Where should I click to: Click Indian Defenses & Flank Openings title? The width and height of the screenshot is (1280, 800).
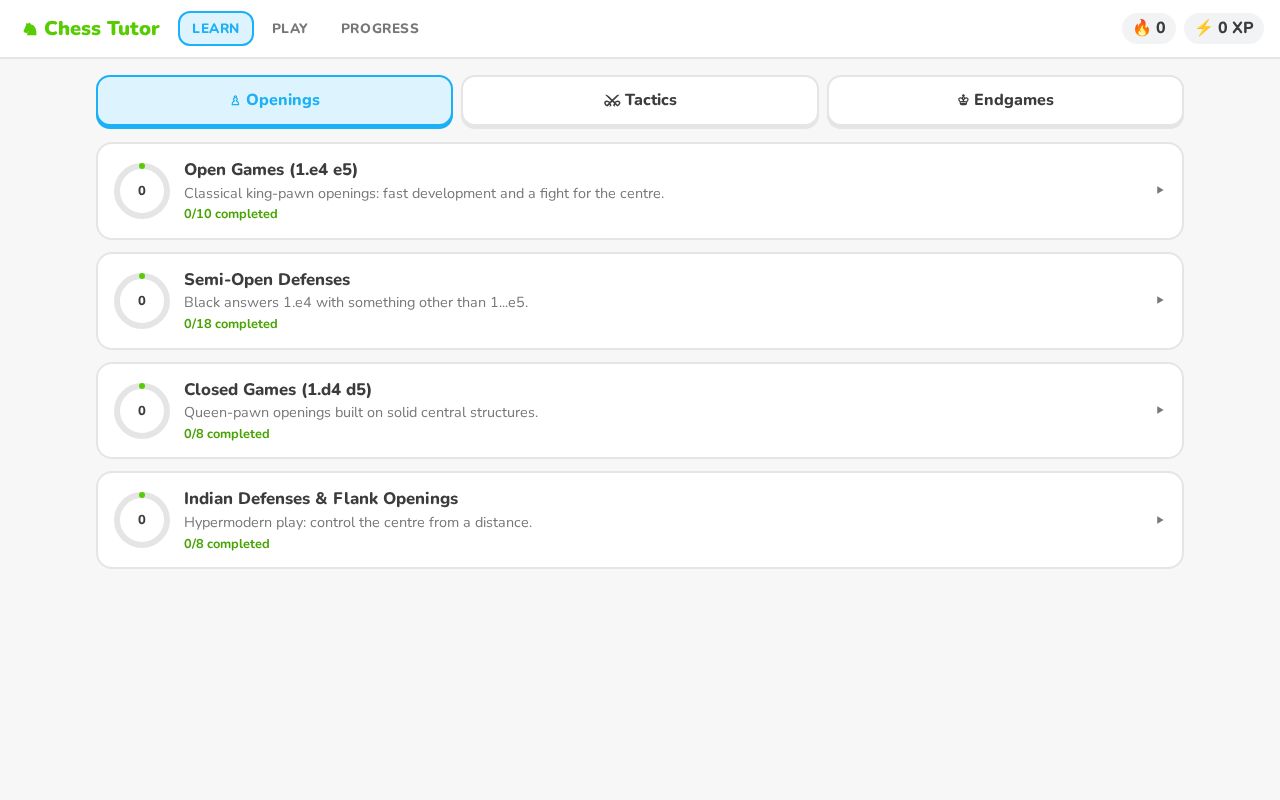pos(321,498)
